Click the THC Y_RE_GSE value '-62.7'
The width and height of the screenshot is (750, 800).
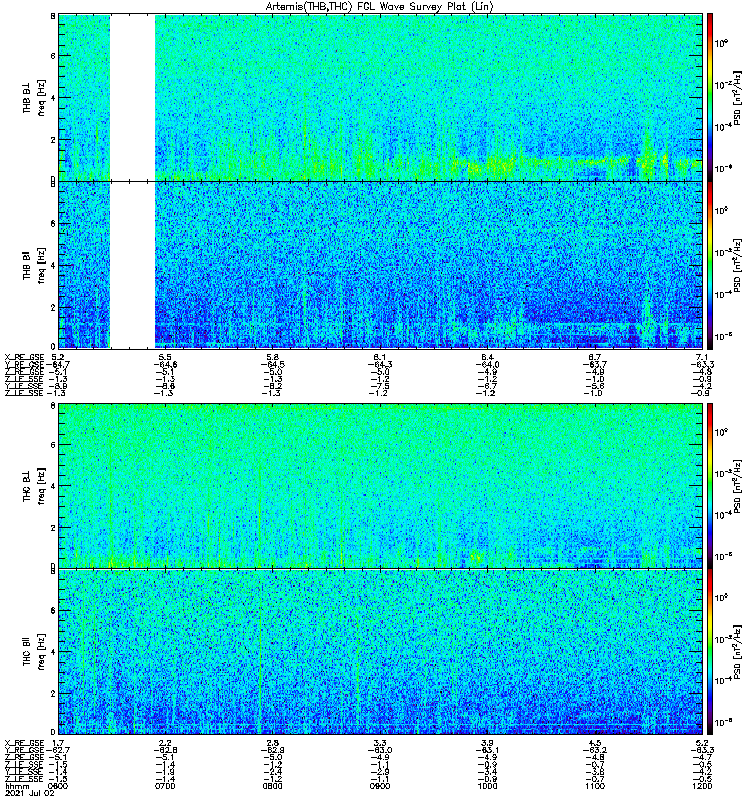(x=58, y=750)
